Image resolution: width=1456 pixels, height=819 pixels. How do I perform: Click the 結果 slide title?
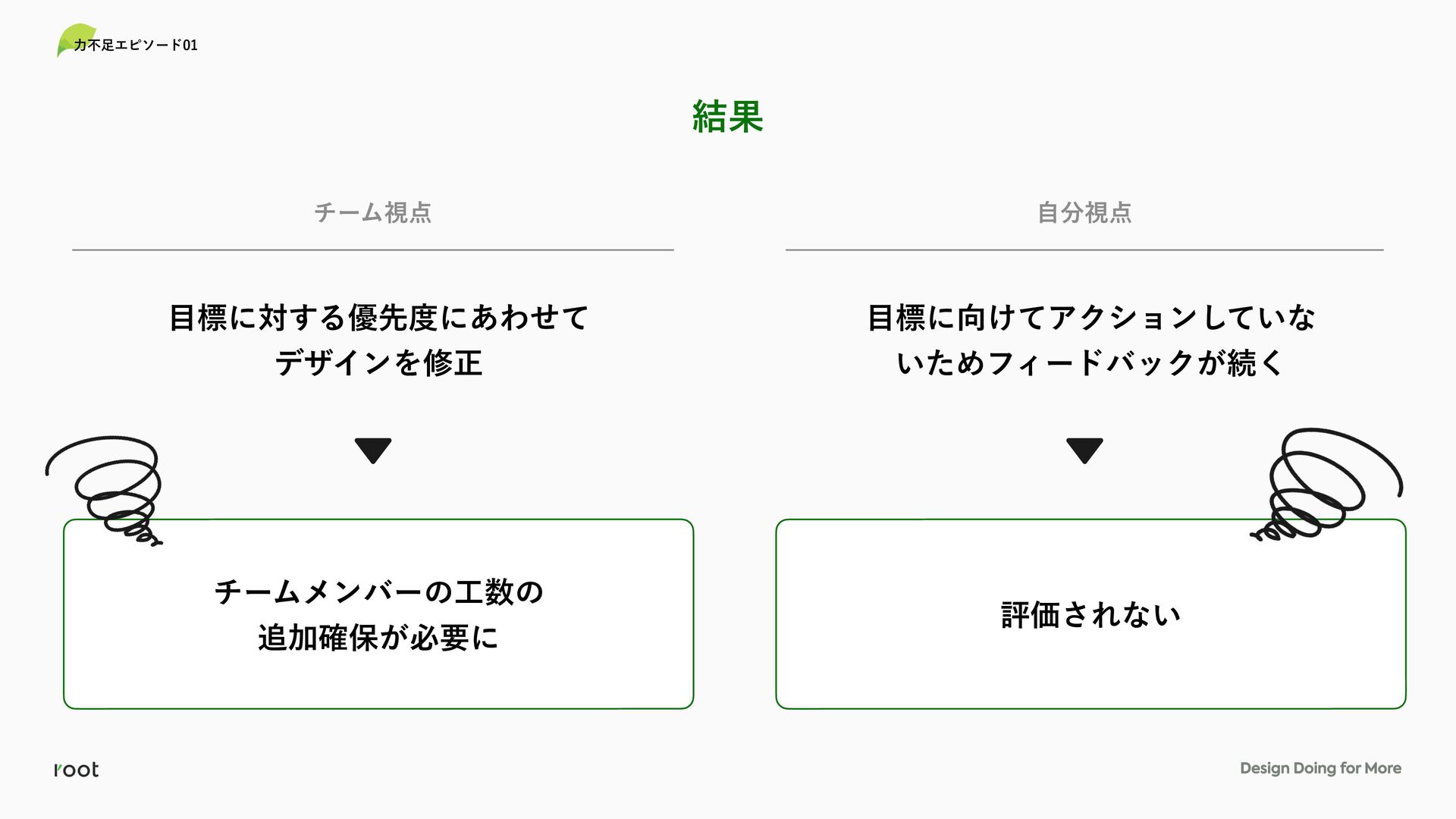[727, 118]
